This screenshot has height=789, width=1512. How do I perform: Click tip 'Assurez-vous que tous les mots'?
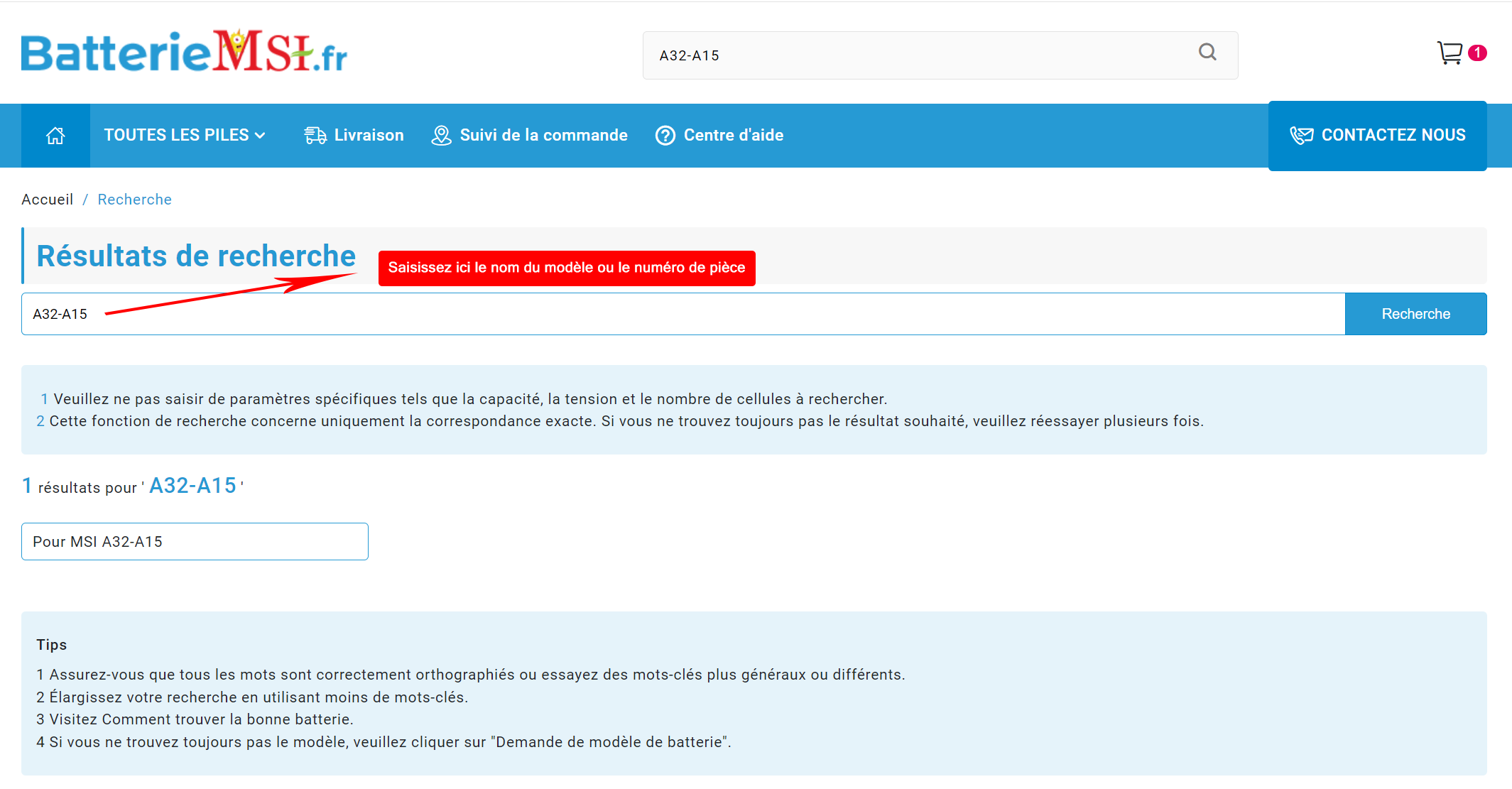(471, 675)
